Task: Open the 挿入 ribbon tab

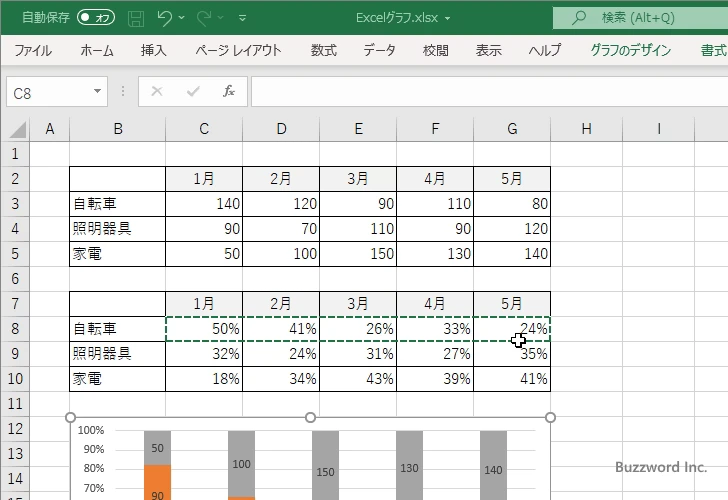Action: 154,50
